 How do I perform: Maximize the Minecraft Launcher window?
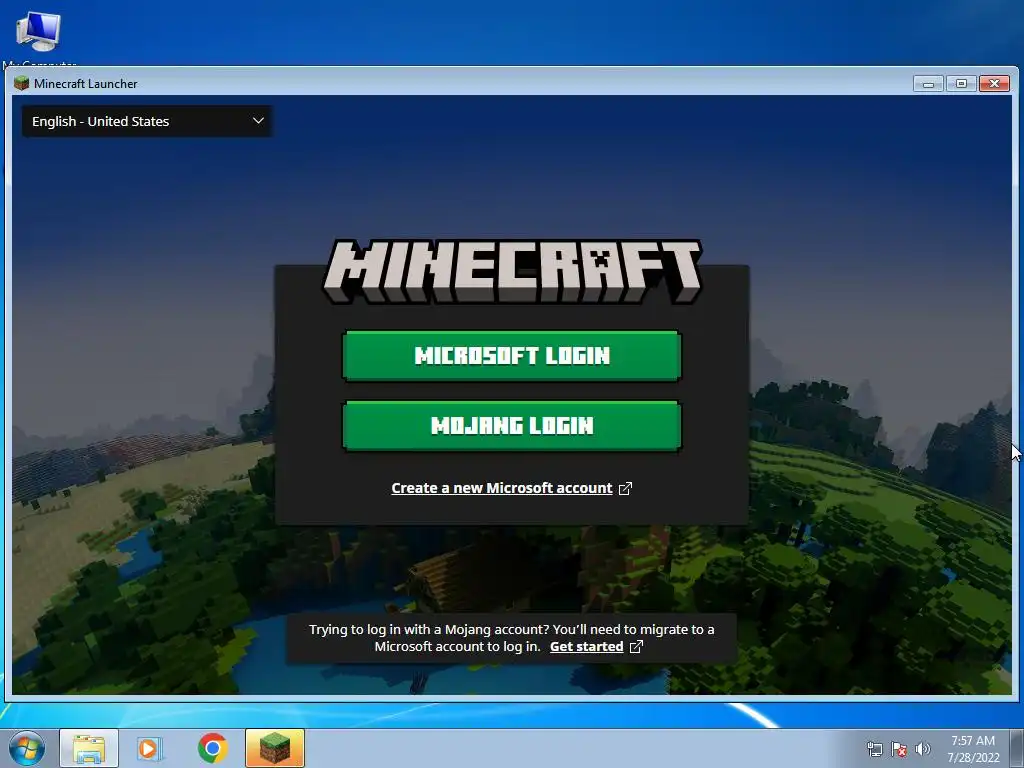(961, 84)
